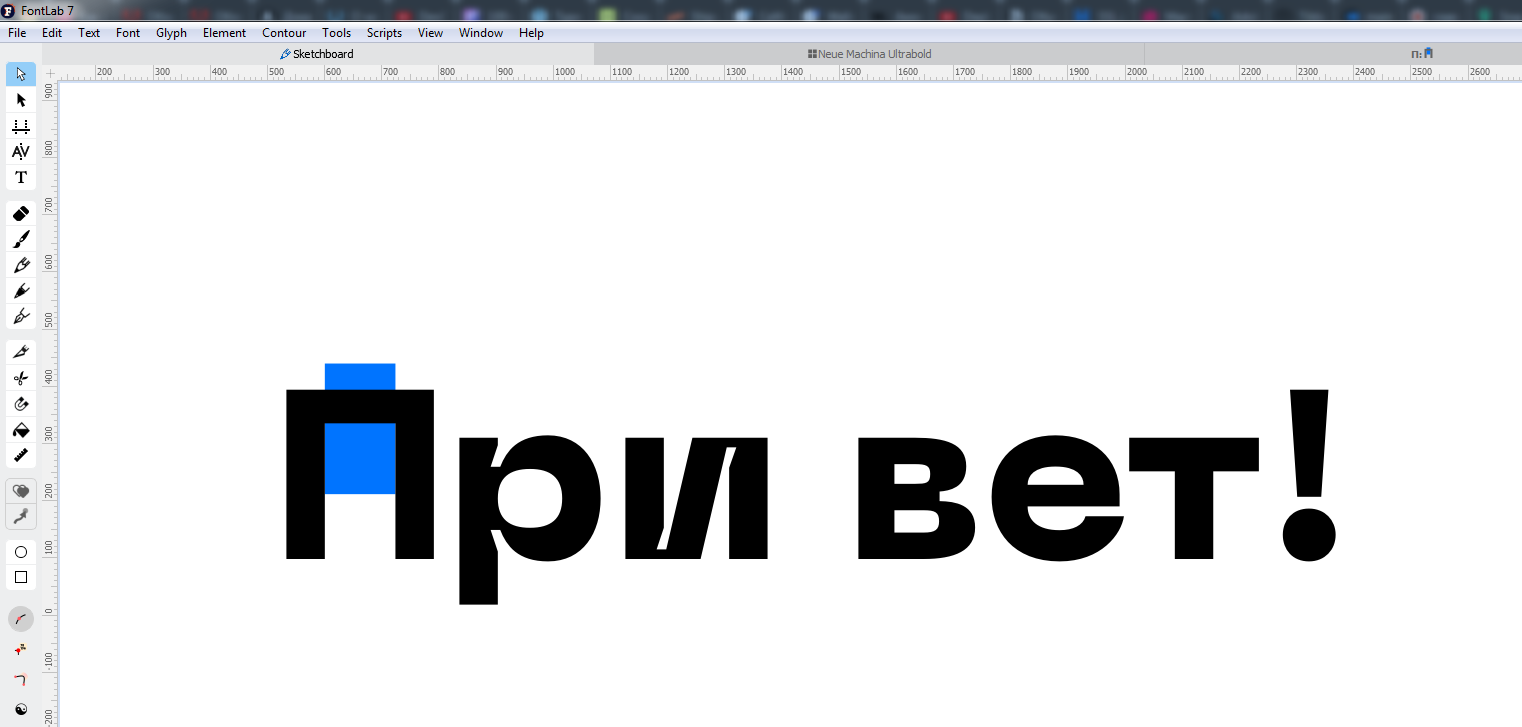Select the Pencil tool
The width and height of the screenshot is (1522, 727).
[21, 265]
